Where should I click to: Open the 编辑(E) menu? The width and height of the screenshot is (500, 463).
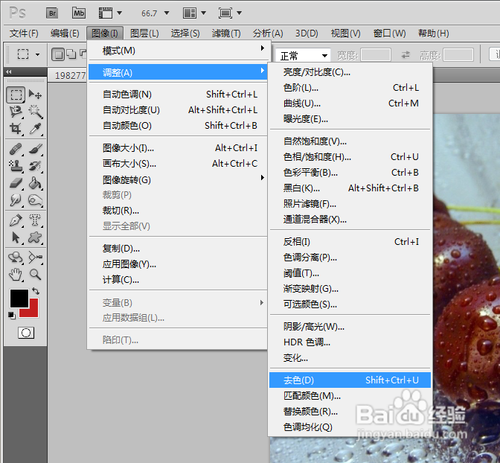coord(65,33)
